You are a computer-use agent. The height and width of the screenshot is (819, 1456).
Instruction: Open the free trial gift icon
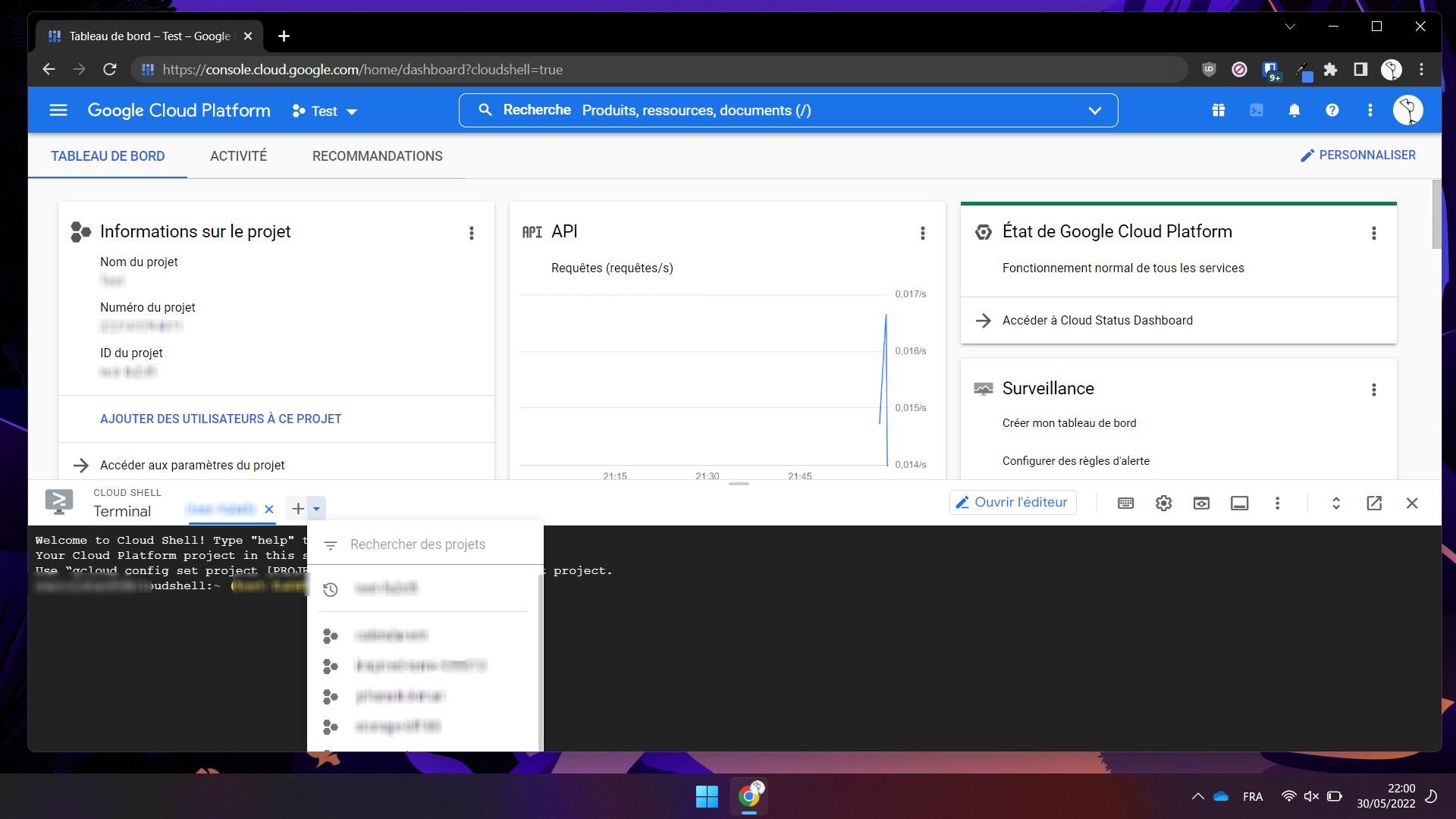(1219, 111)
